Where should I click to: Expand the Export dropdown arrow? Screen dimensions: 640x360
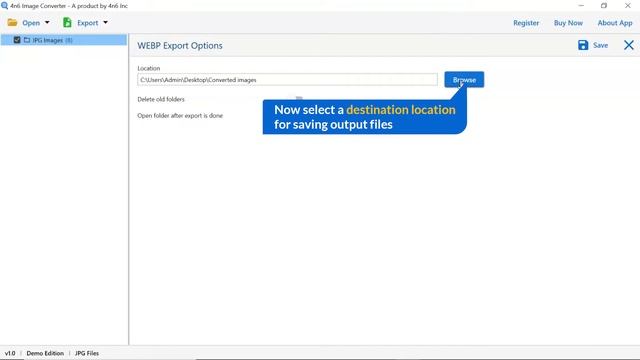click(x=105, y=23)
